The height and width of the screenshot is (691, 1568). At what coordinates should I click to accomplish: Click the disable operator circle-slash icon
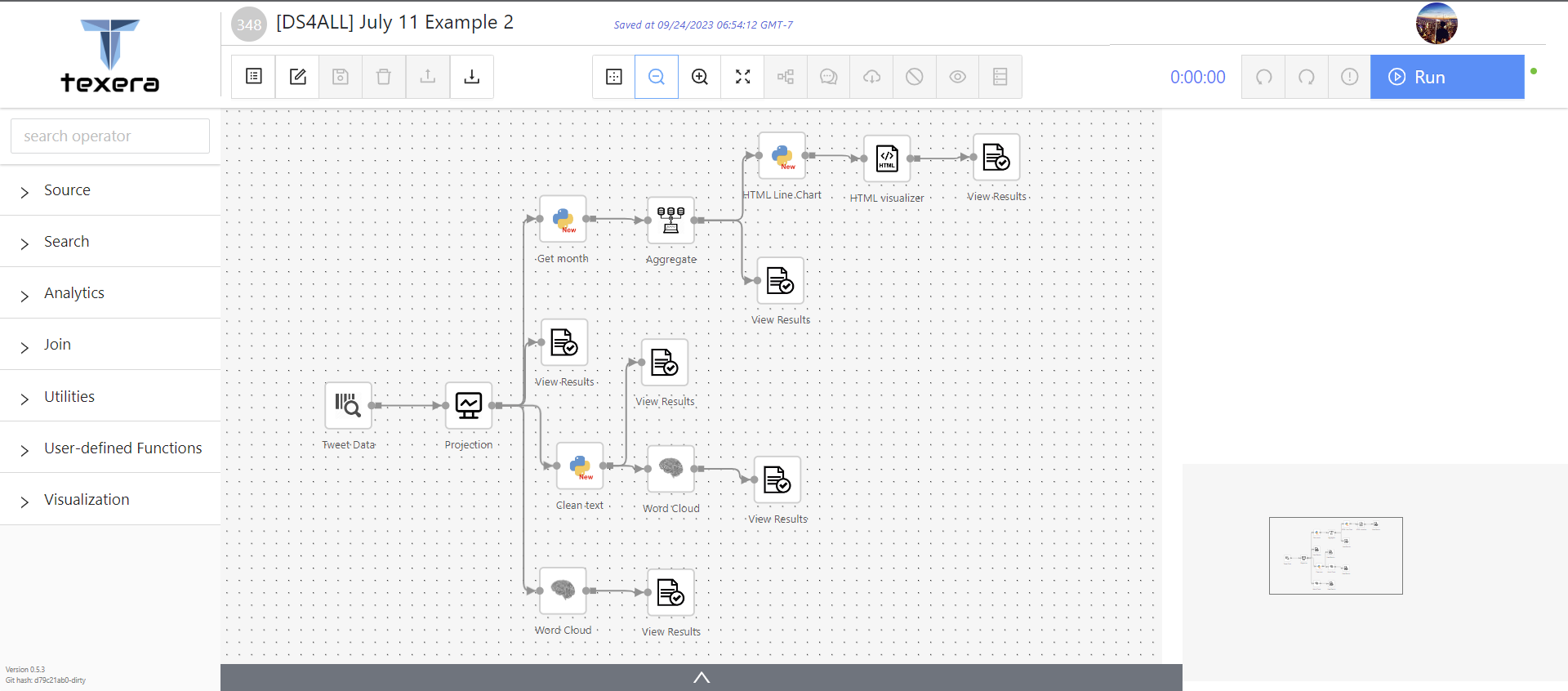(915, 77)
